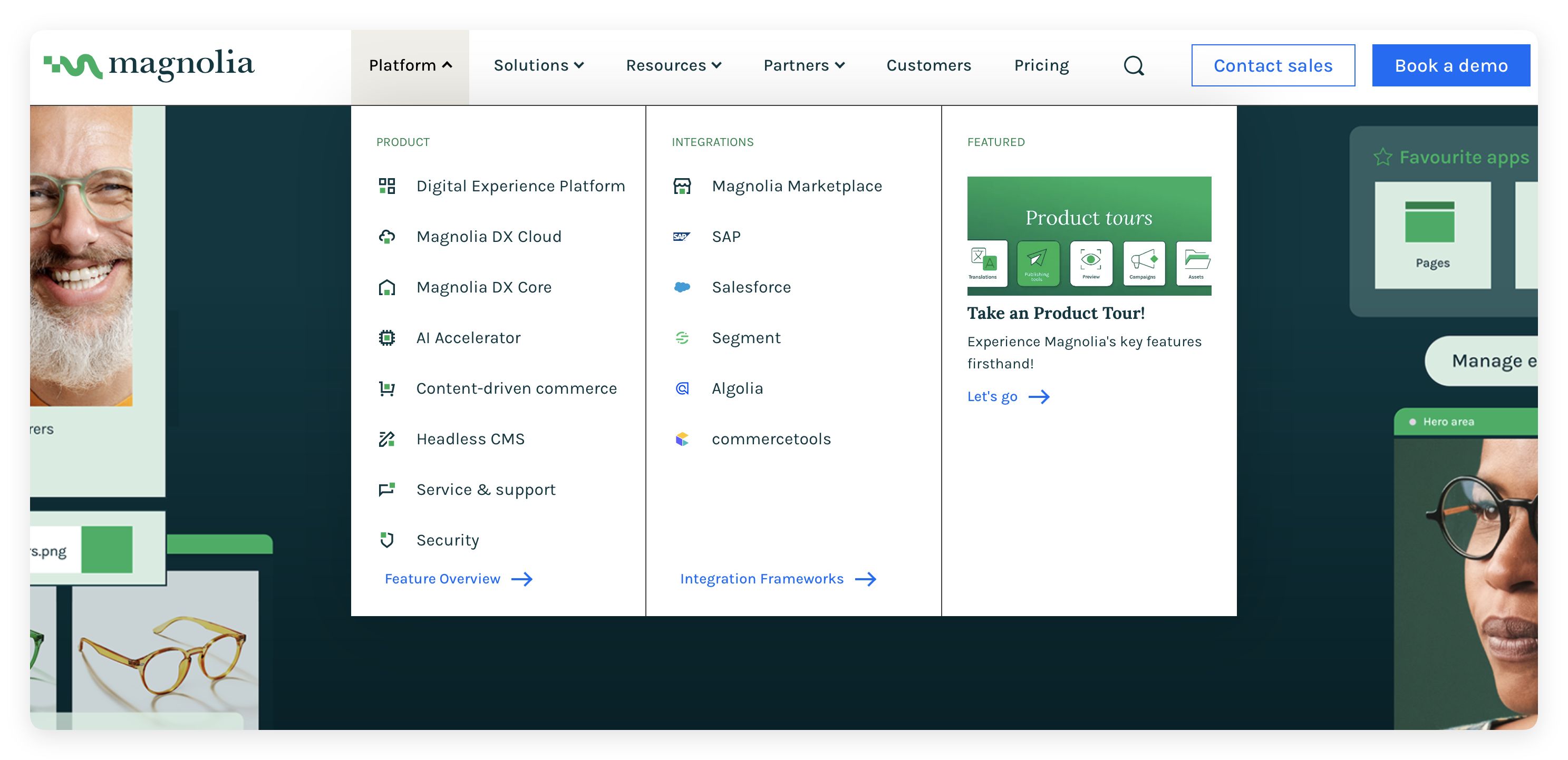Open the Product tours thumbnail image

click(x=1088, y=236)
